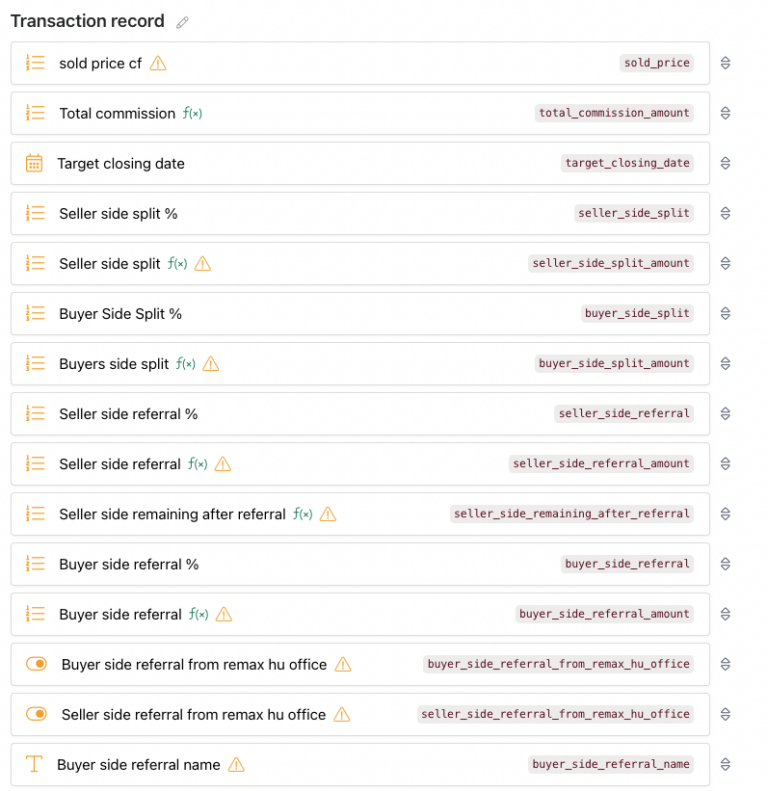
Task: Click the buyer_side_referral_amount key label
Action: [x=604, y=614]
